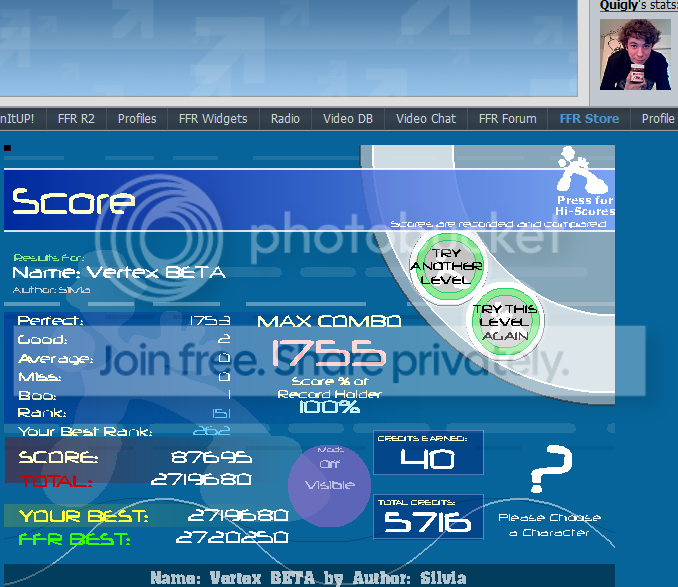Click the Please Choose a Character text
Image resolution: width=678 pixels, height=587 pixels.
pos(549,525)
